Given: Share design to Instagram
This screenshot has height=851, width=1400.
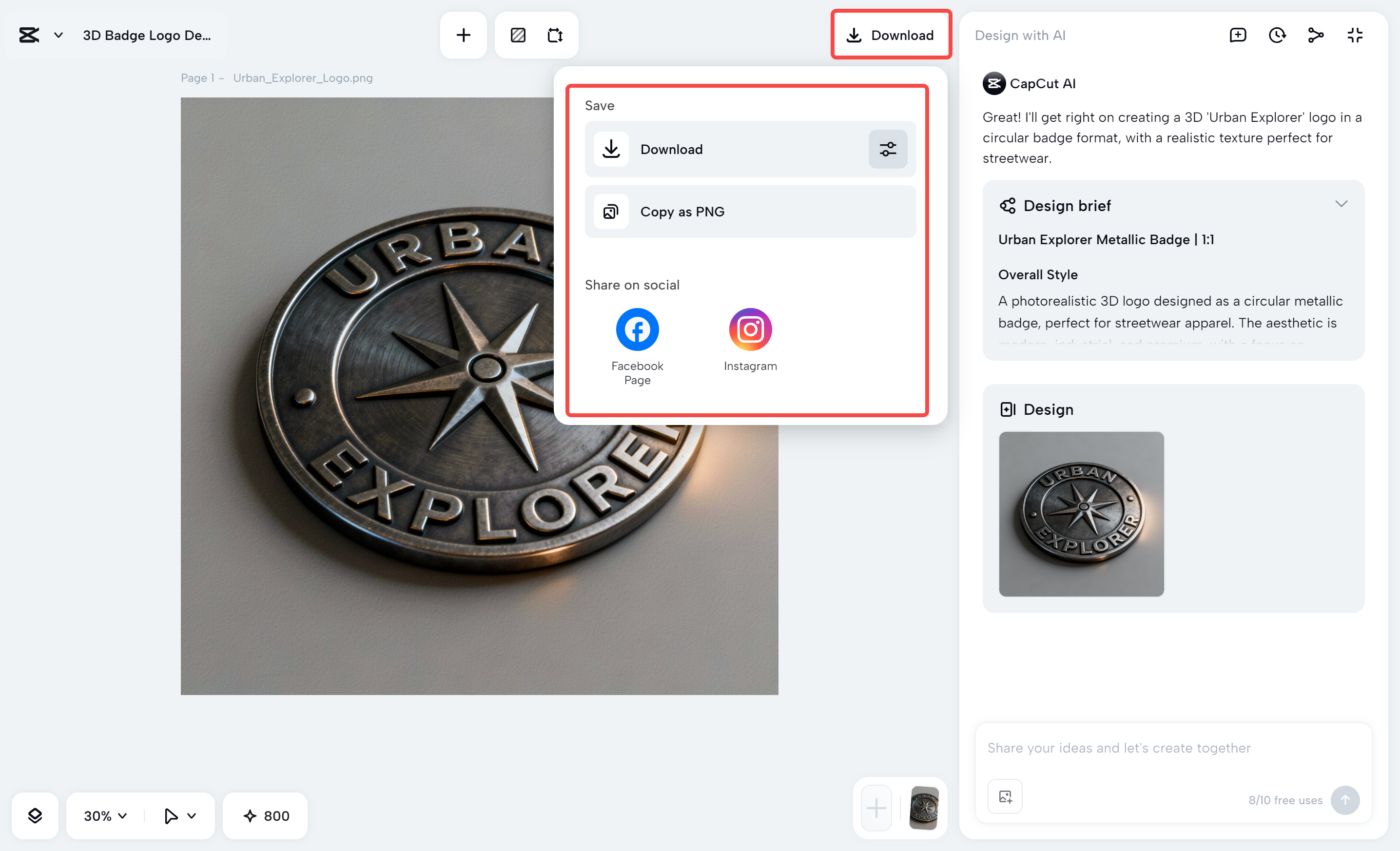Looking at the screenshot, I should (750, 329).
